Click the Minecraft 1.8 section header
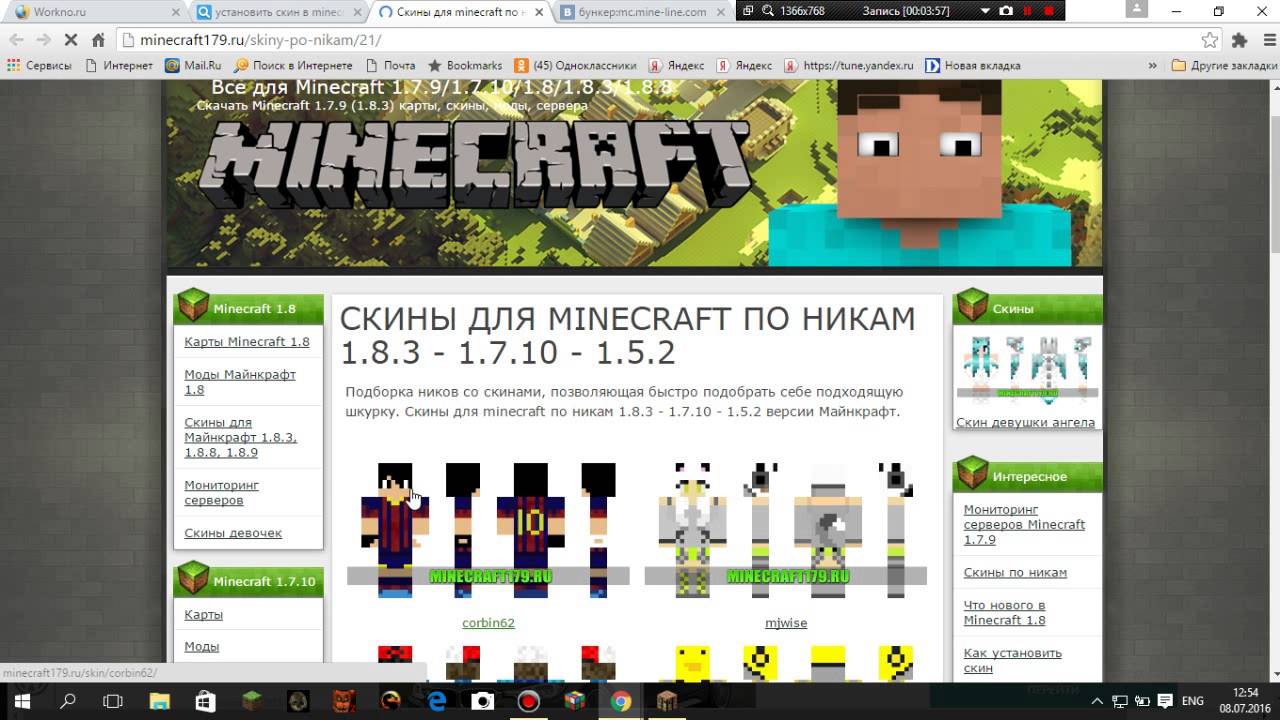1280x720 pixels. (x=249, y=308)
